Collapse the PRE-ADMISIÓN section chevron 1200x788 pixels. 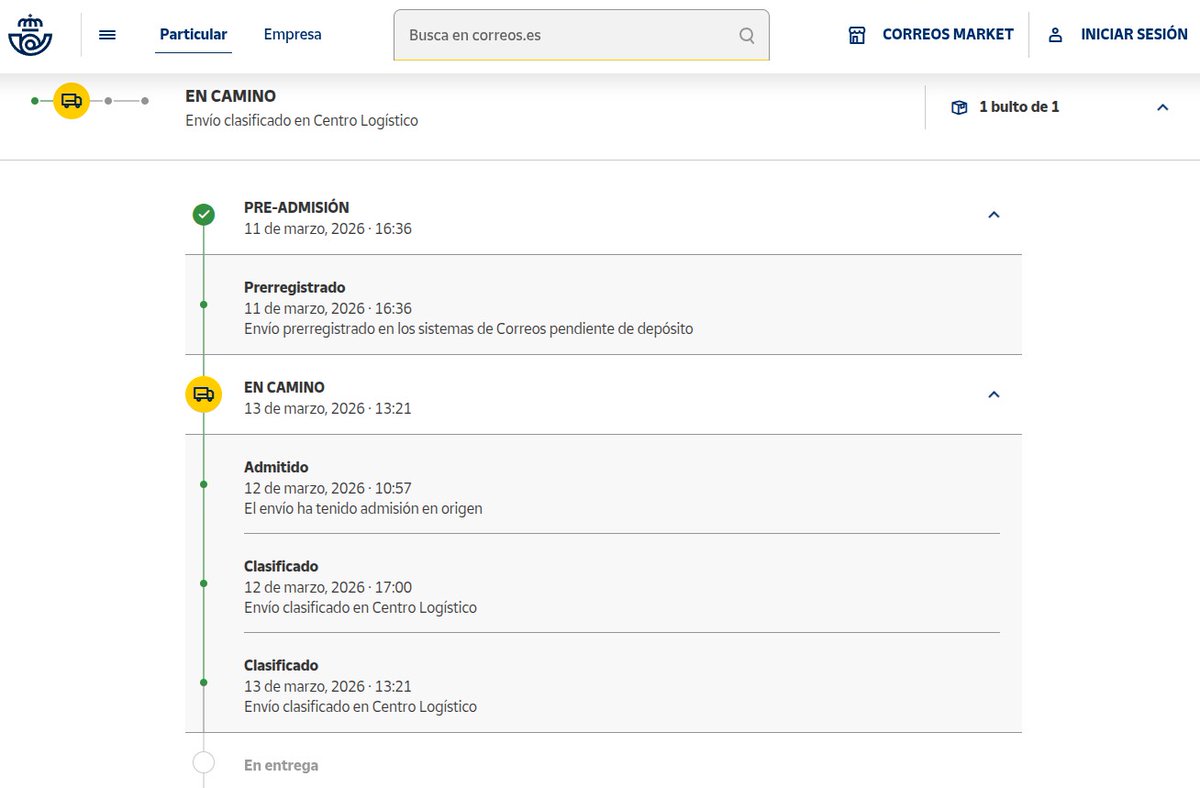click(x=993, y=215)
